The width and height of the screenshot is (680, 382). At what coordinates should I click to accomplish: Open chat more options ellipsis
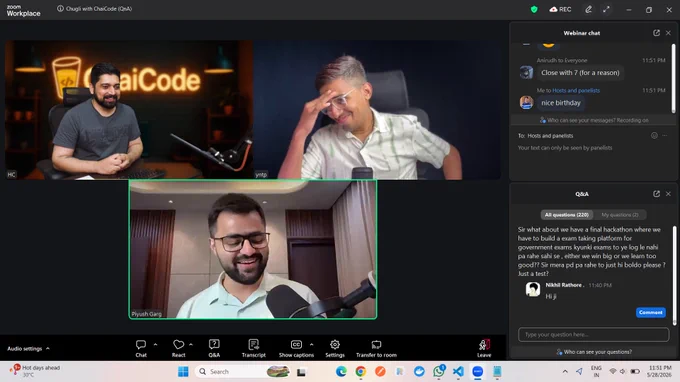665,136
